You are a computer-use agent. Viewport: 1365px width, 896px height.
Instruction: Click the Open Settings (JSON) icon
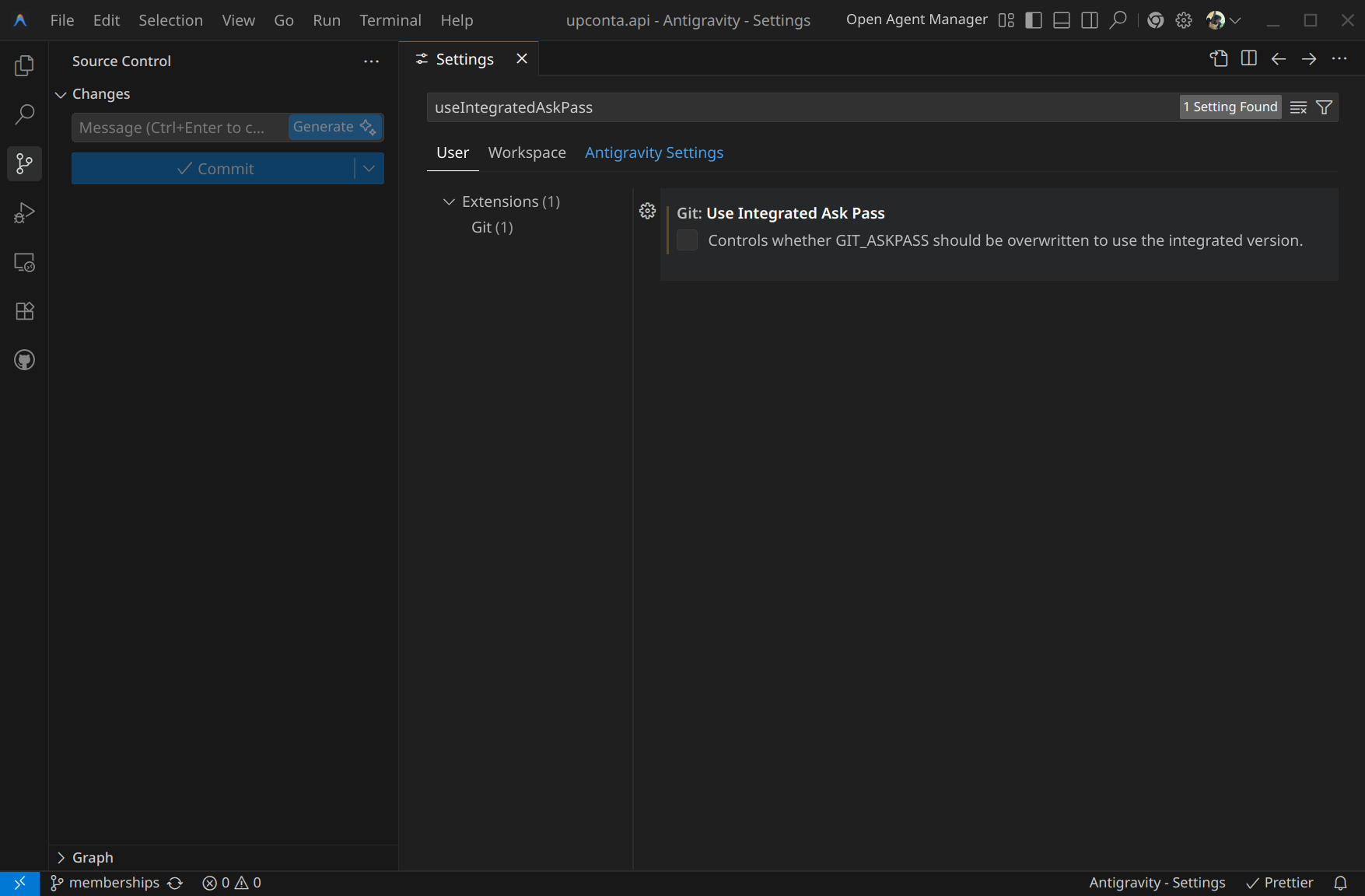coord(1219,59)
